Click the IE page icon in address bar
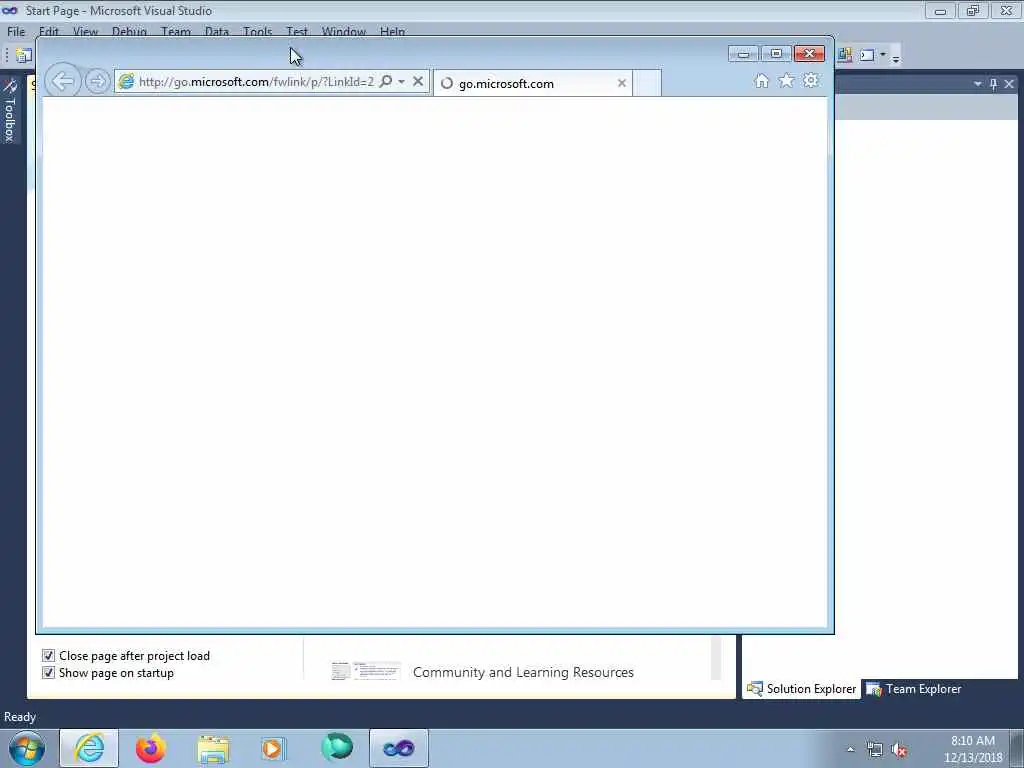This screenshot has height=768, width=1024. 126,81
